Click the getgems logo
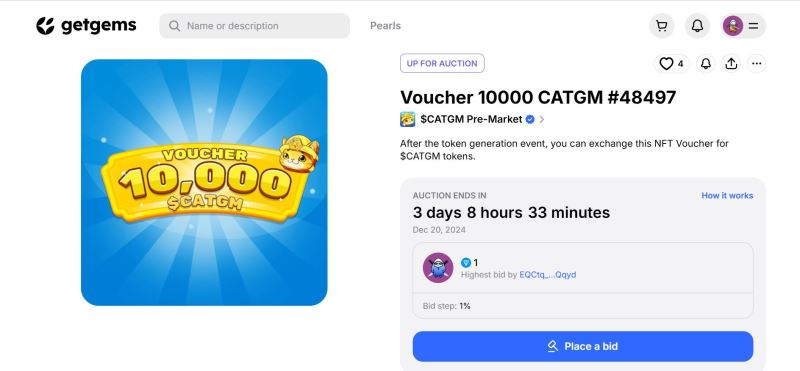 coord(86,26)
